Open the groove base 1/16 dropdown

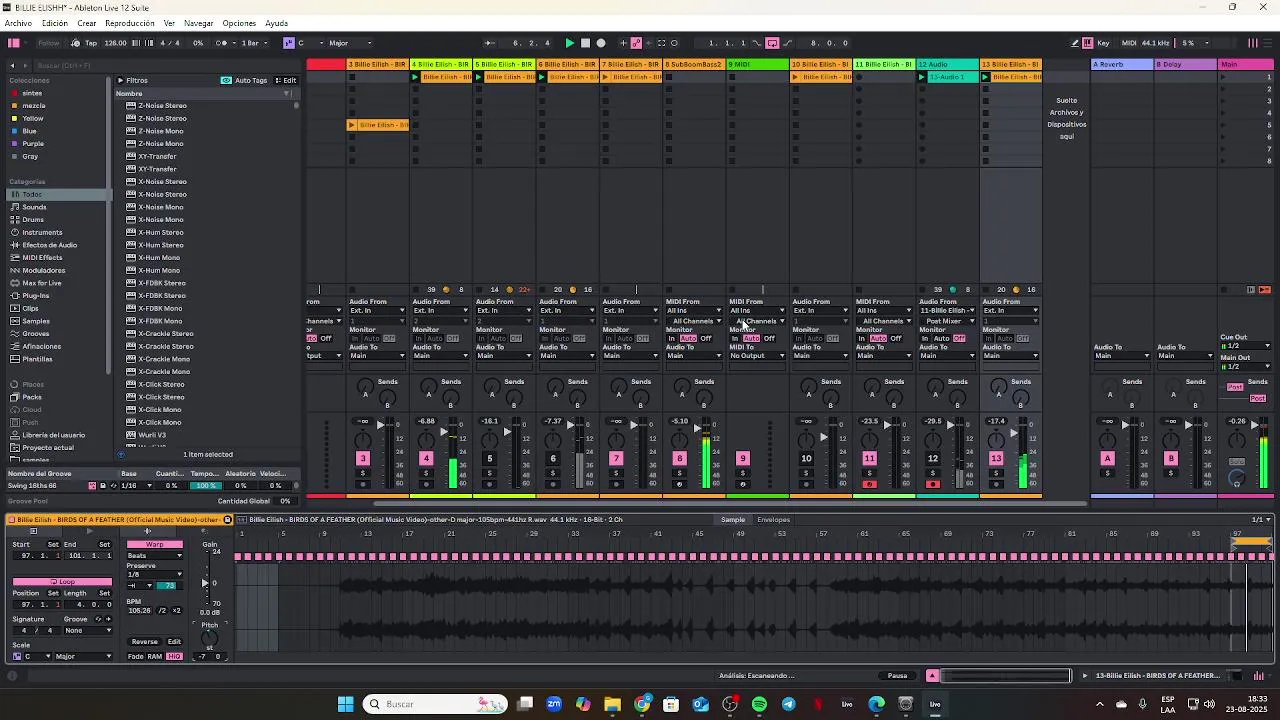coord(134,486)
